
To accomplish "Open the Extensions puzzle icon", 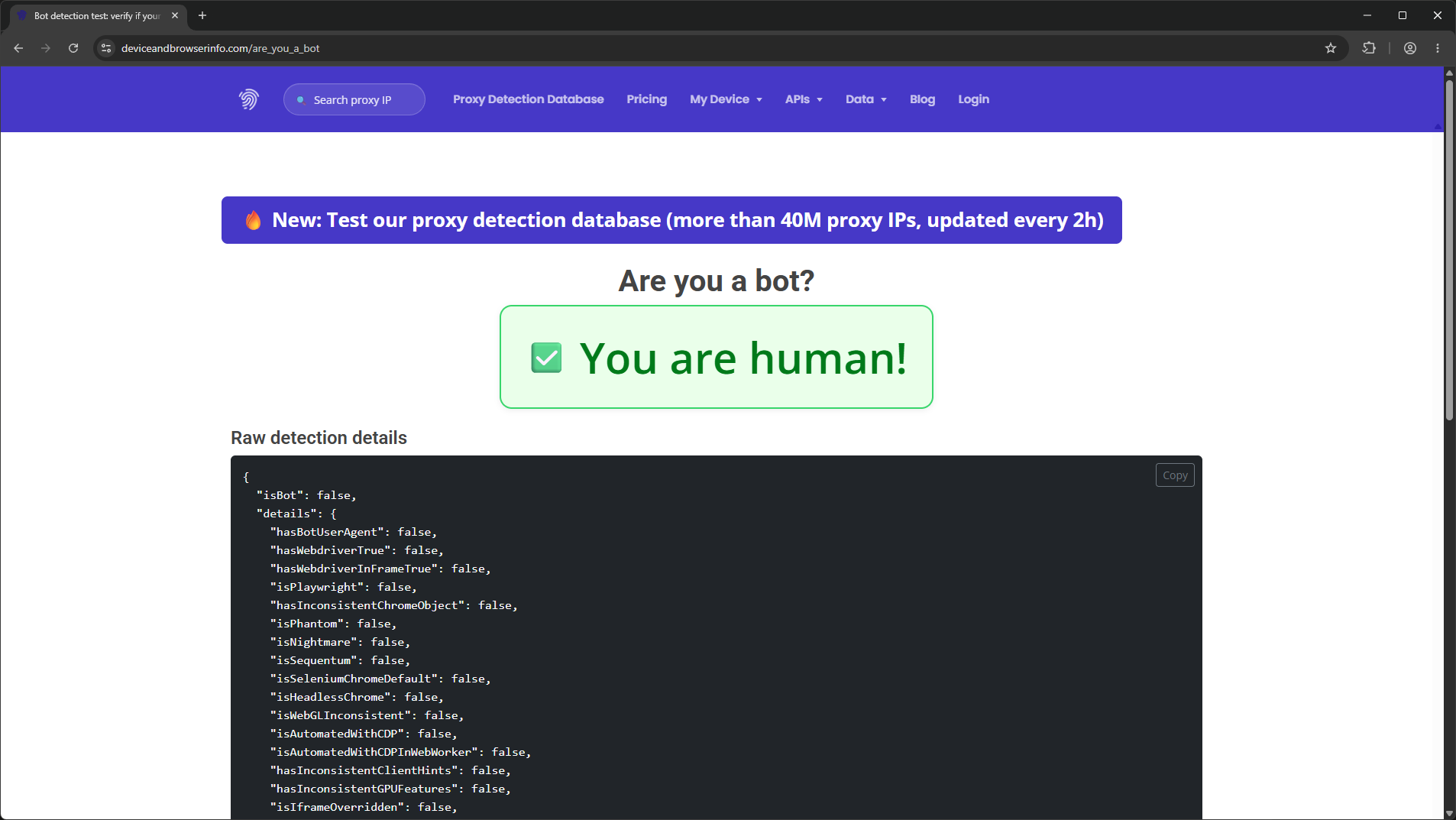I will coord(1369,48).
